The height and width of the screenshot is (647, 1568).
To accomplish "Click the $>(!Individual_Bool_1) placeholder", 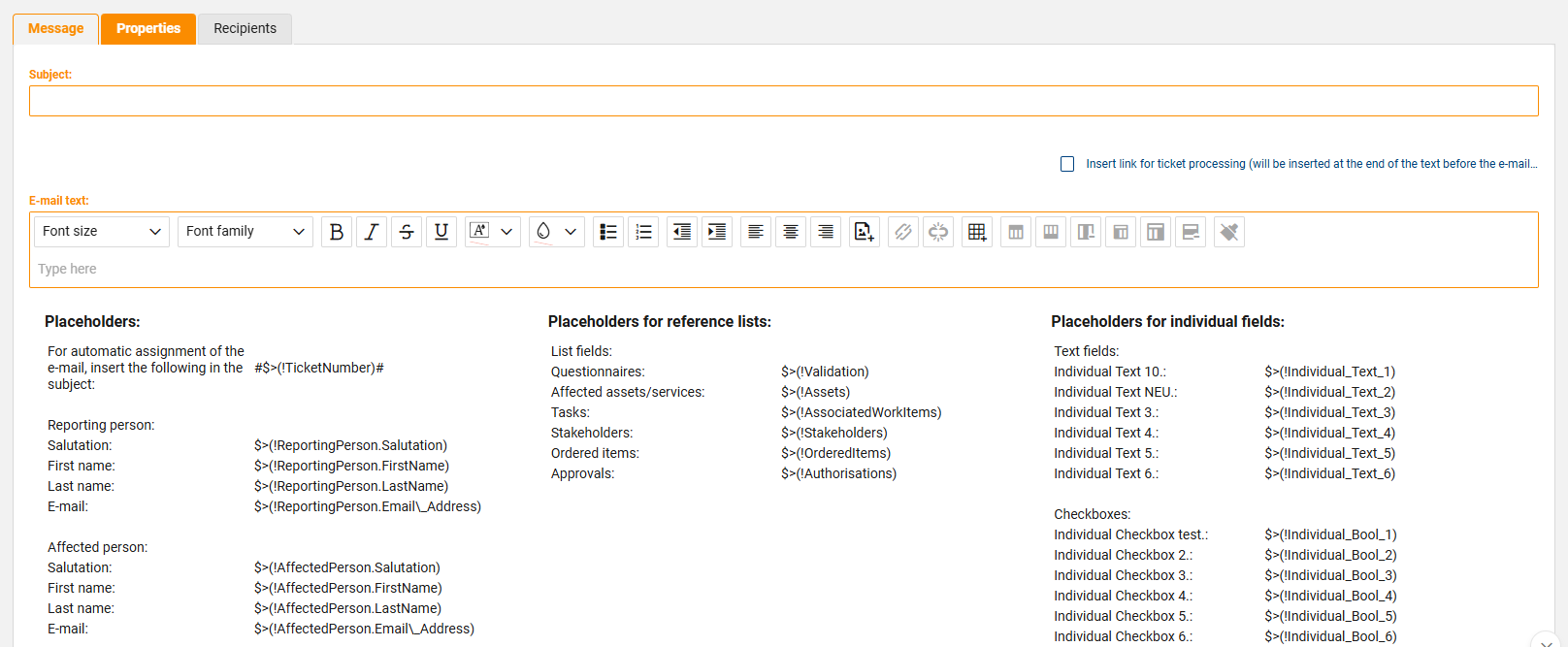I will point(1330,534).
